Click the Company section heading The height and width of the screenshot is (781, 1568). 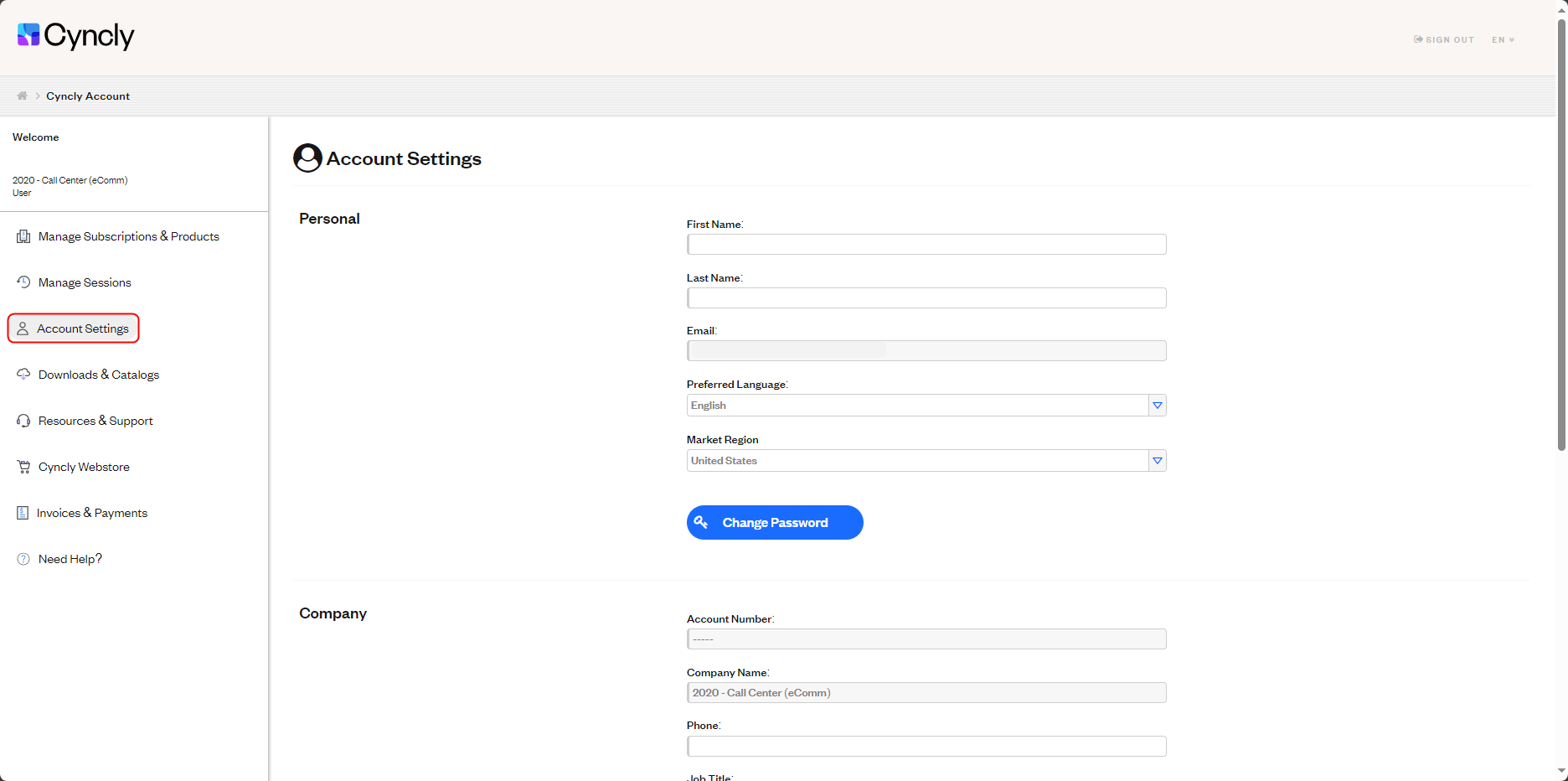333,613
